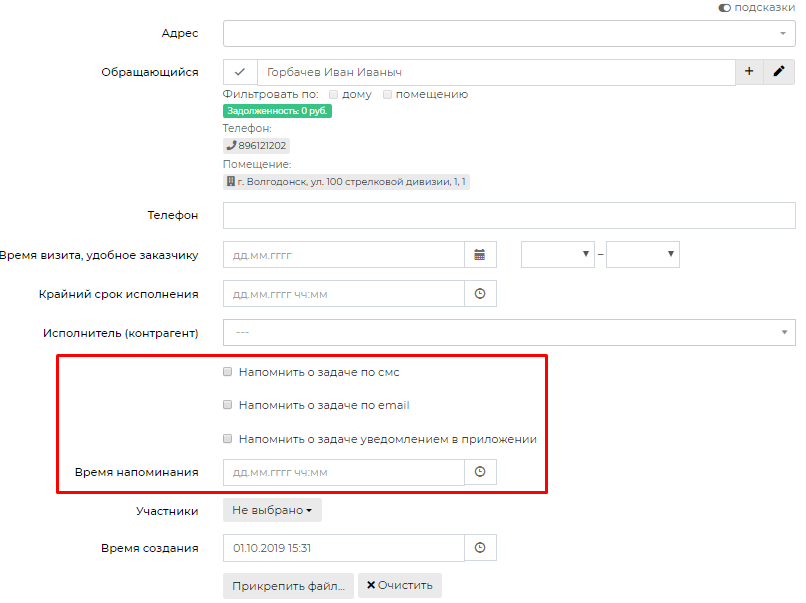Click the plus icon to add applicant
This screenshot has width=806, height=603.
point(749,71)
